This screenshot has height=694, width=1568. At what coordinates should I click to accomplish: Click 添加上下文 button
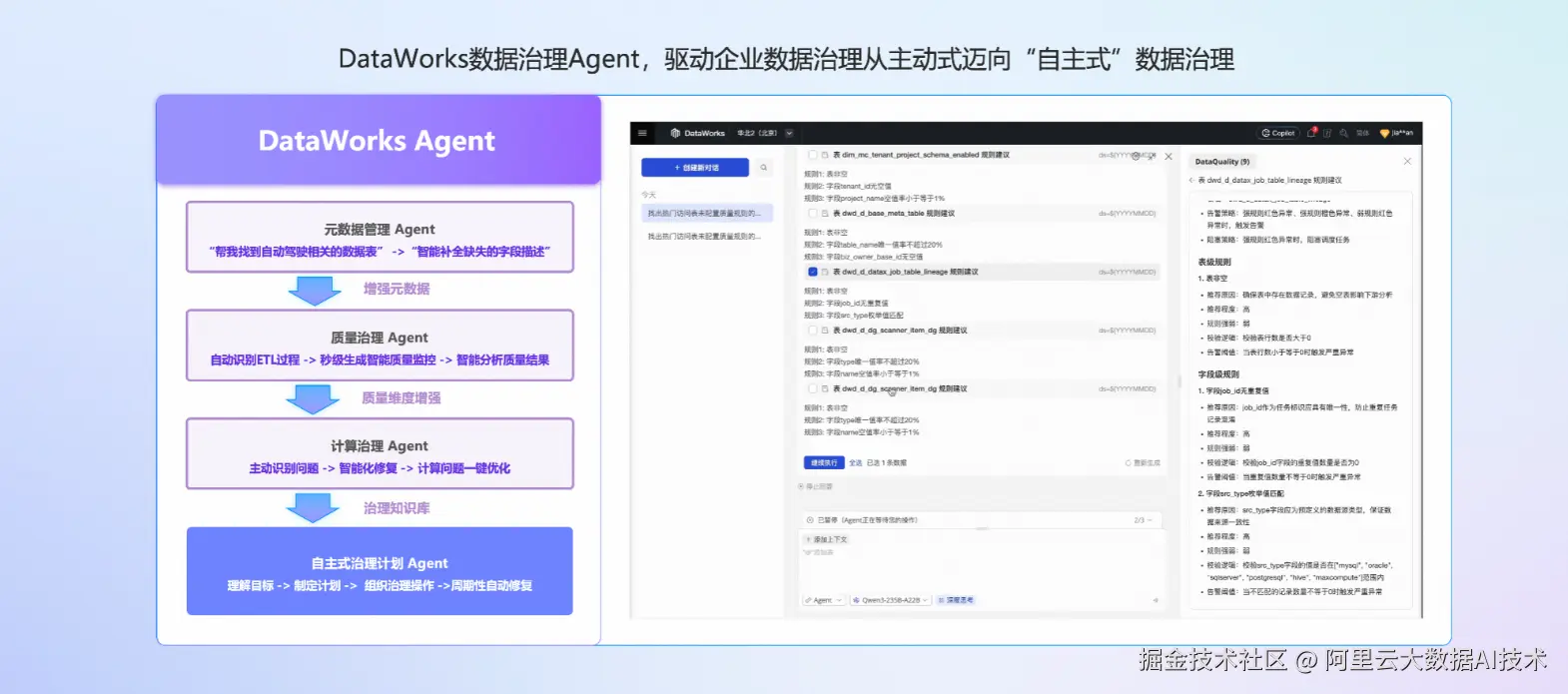[x=826, y=539]
